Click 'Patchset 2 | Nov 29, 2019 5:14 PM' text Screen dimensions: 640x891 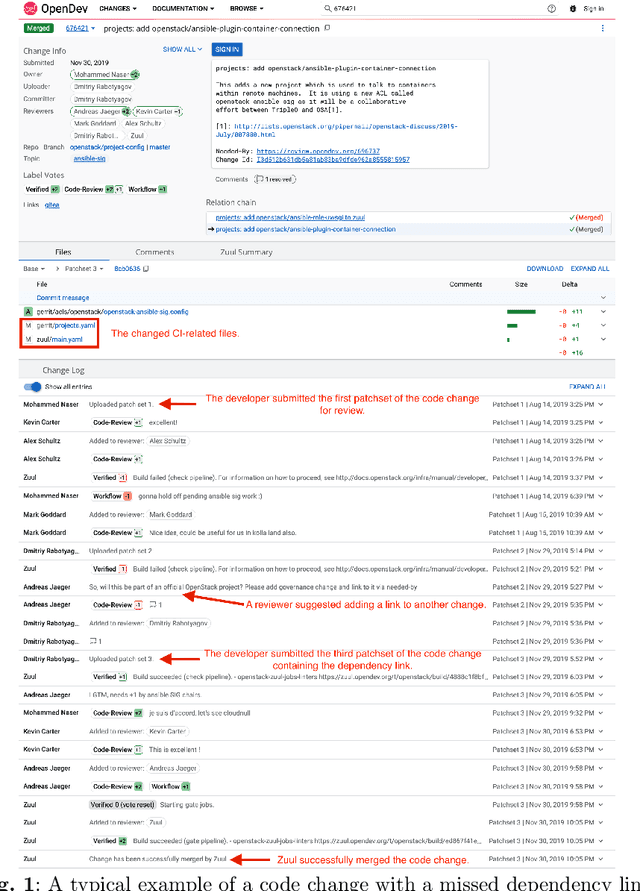(x=543, y=551)
